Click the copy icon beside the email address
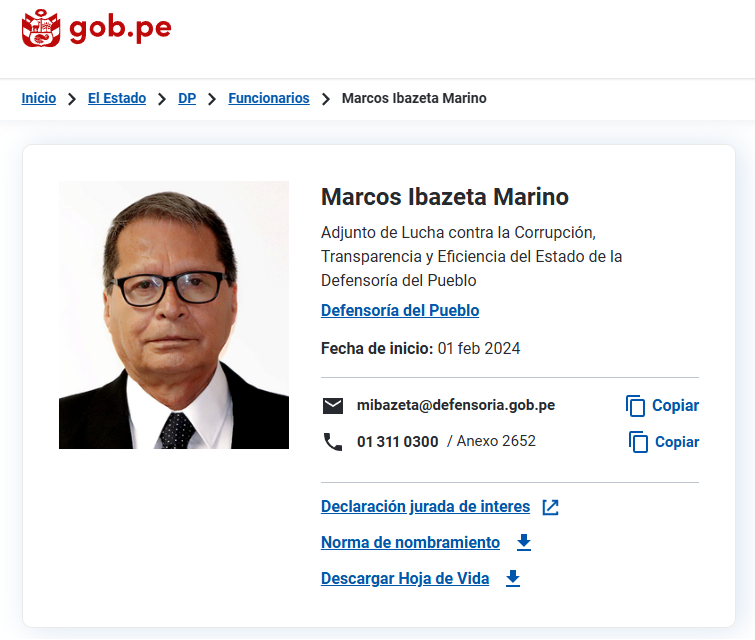Image resolution: width=755 pixels, height=640 pixels. pos(635,406)
